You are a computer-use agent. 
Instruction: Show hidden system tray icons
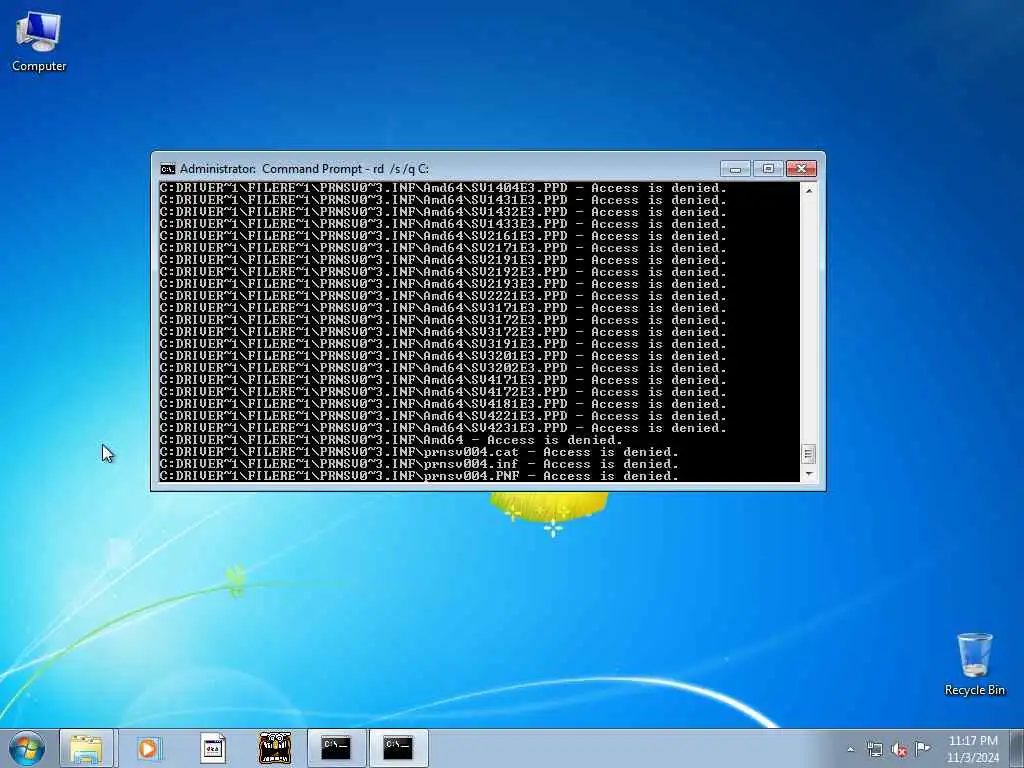click(x=850, y=749)
